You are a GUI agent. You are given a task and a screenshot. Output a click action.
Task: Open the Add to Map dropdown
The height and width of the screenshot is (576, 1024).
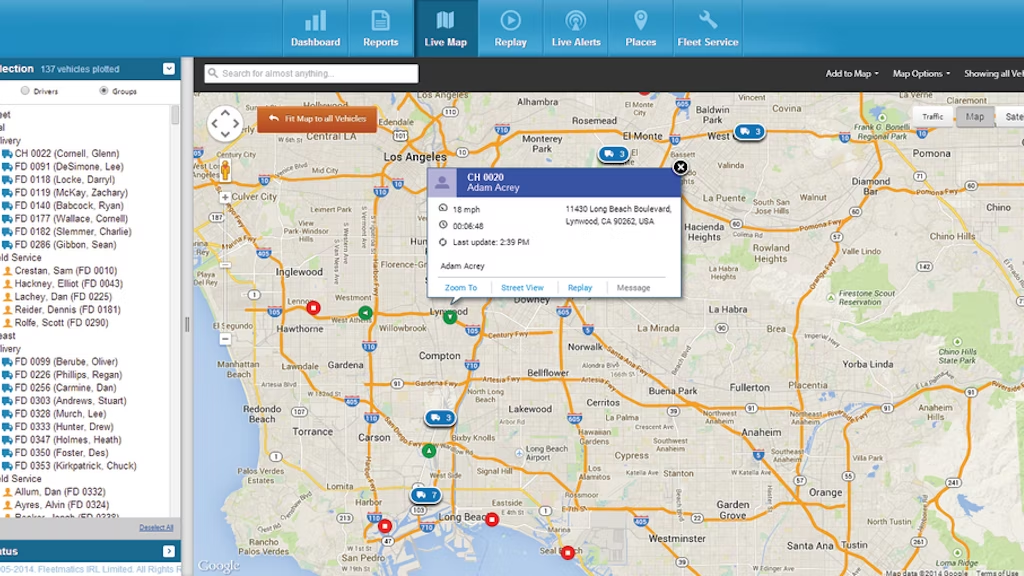pos(852,74)
